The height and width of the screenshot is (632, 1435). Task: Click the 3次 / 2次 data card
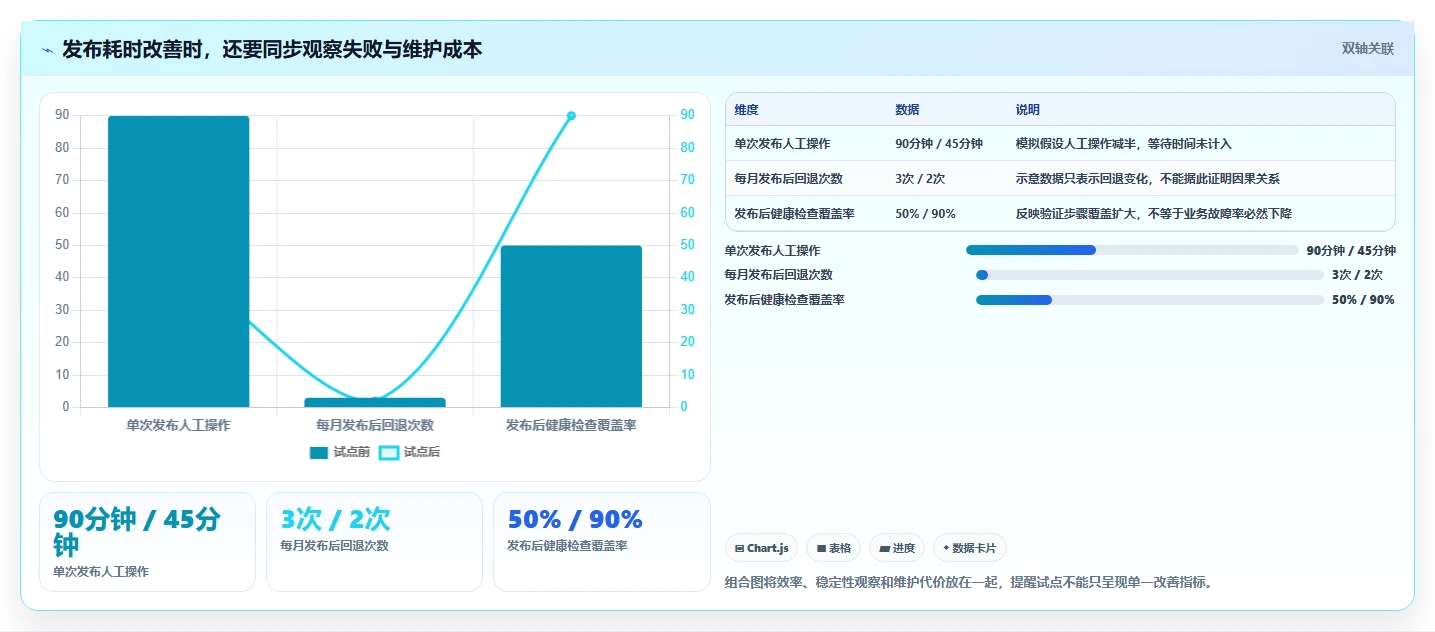tap(374, 542)
